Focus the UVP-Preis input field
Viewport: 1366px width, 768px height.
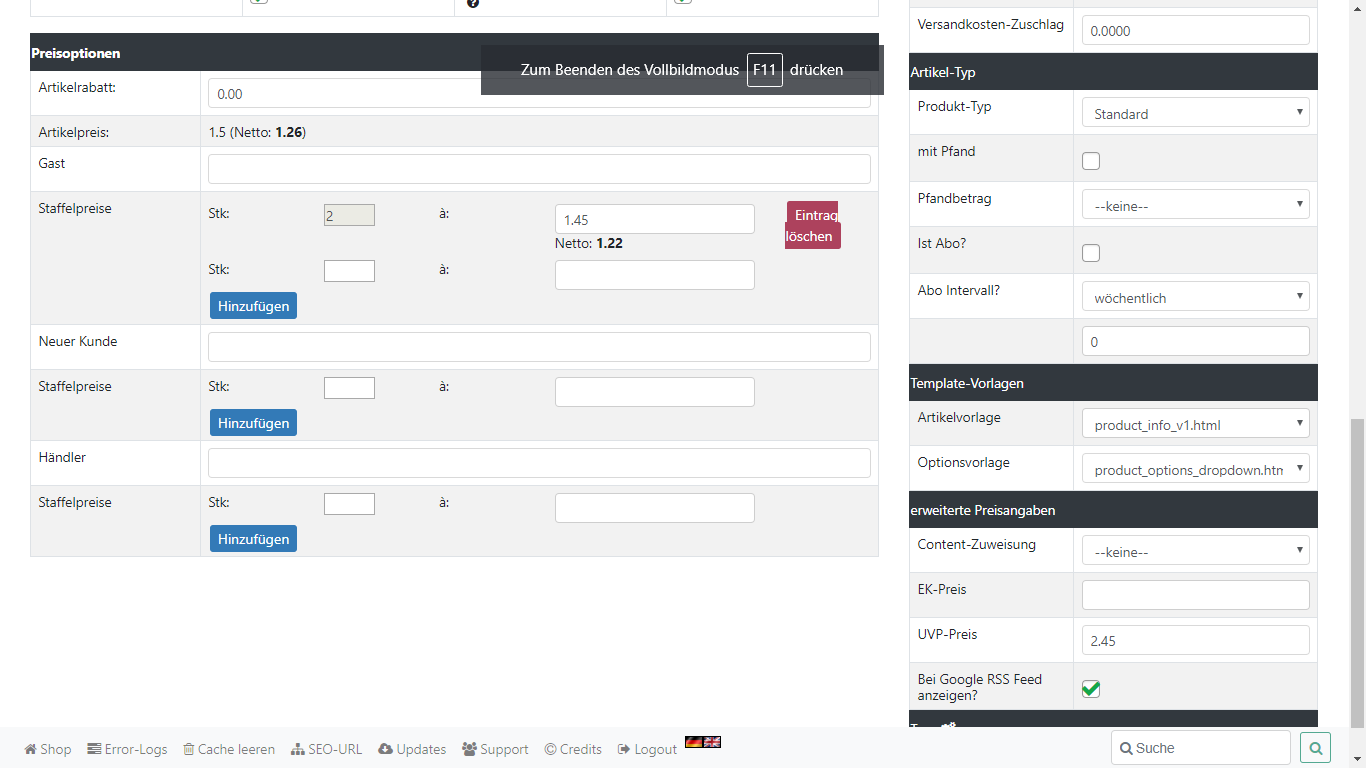1195,640
